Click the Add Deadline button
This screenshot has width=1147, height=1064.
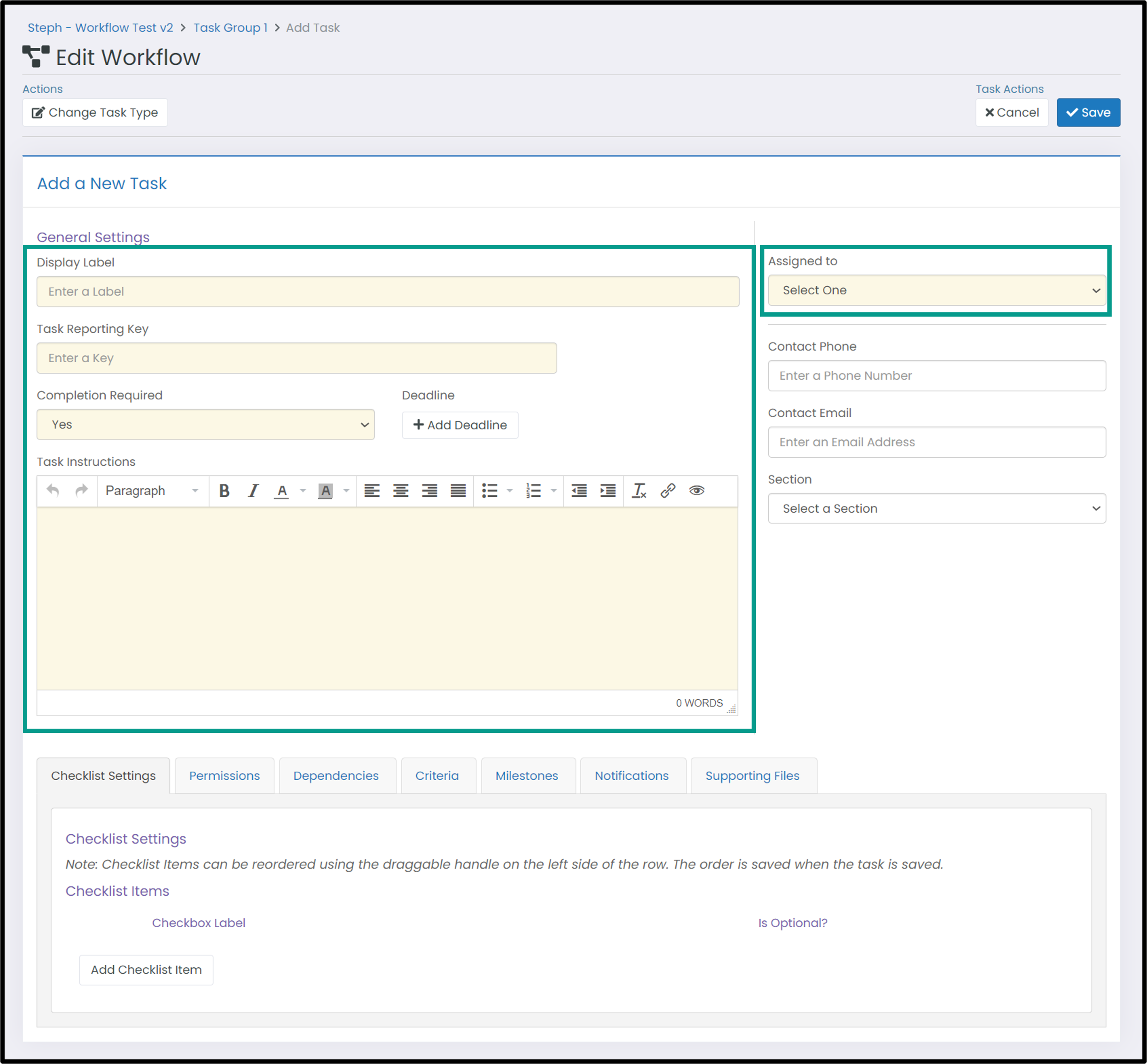[x=460, y=425]
